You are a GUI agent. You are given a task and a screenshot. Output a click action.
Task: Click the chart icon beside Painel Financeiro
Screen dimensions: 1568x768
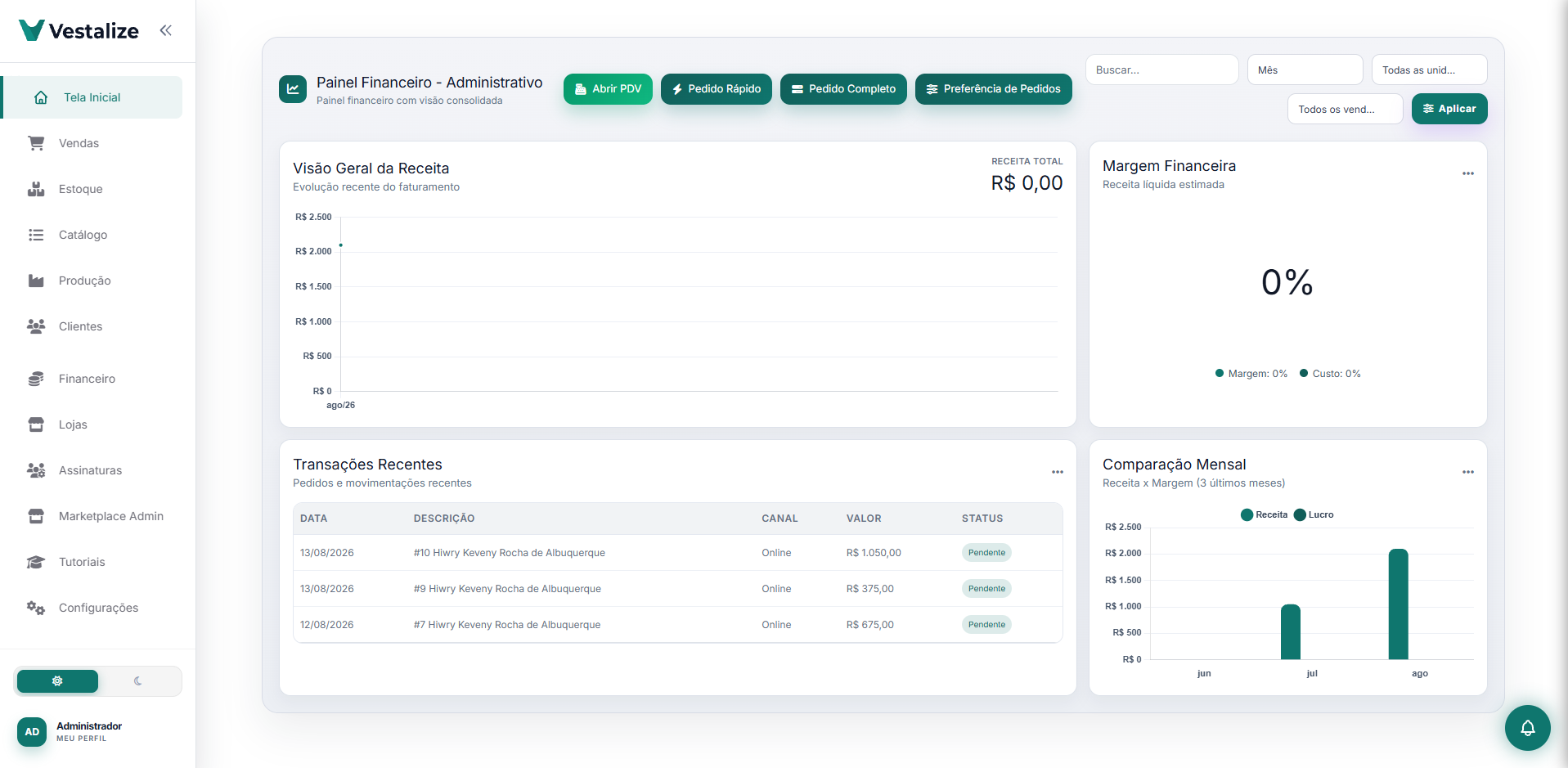(x=293, y=89)
